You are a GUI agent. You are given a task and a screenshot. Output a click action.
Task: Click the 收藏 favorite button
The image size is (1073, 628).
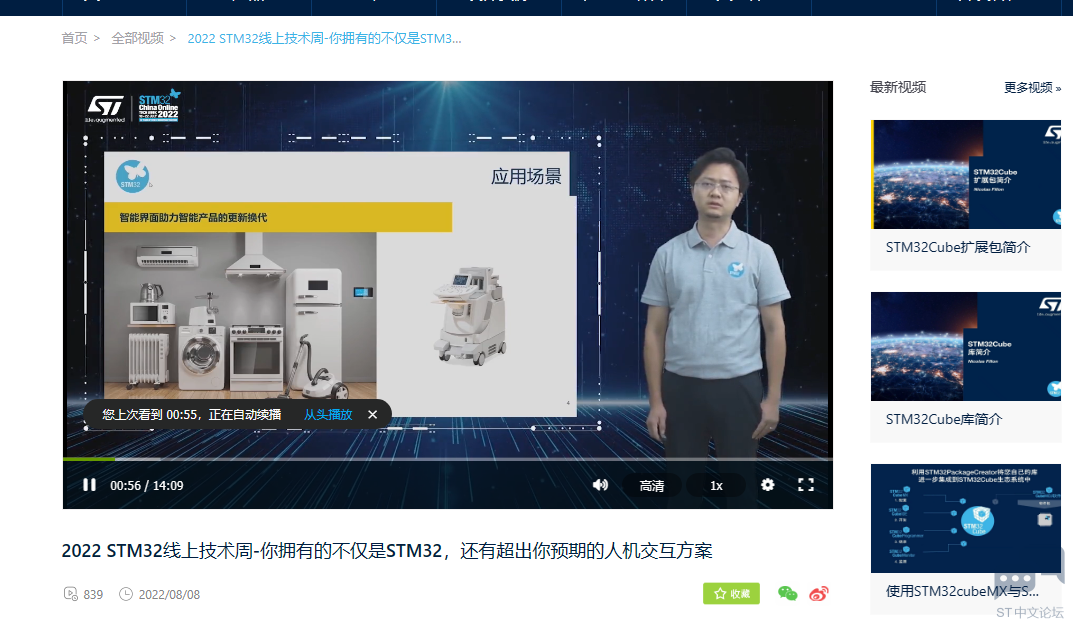[732, 594]
